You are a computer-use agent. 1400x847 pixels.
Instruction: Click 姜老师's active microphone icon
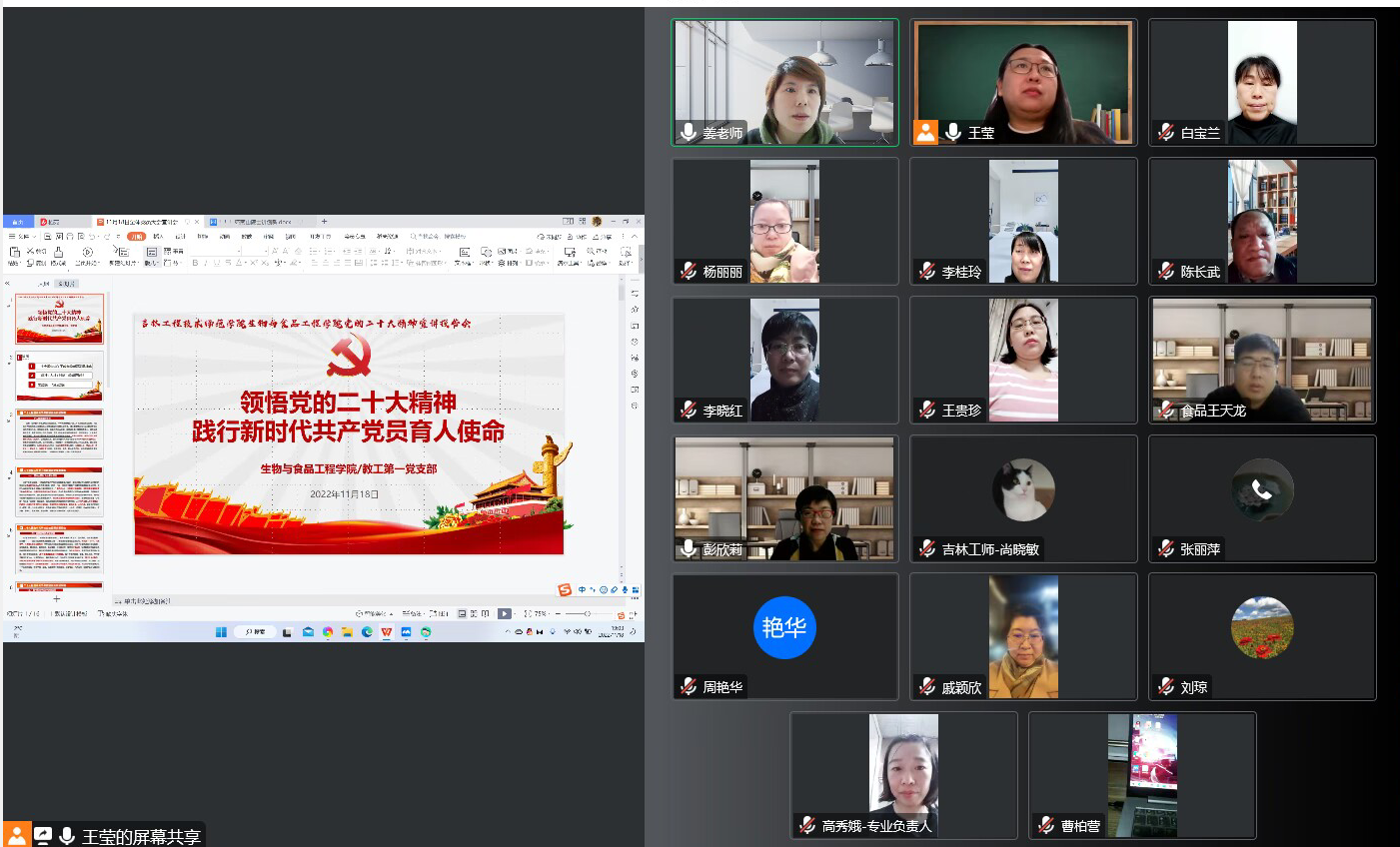(689, 132)
